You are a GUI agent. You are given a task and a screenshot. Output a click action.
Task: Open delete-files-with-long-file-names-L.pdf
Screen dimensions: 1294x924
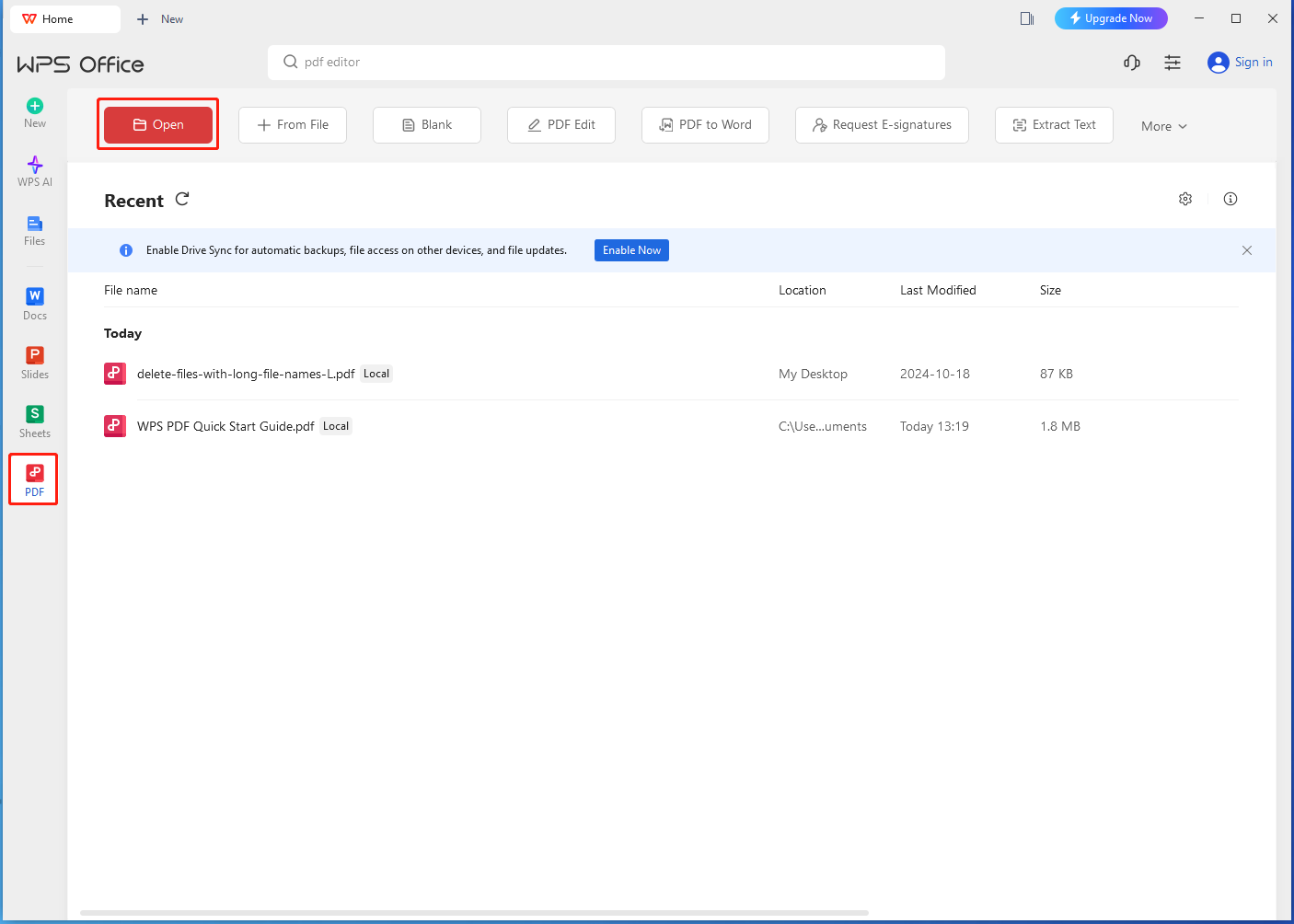(x=246, y=374)
